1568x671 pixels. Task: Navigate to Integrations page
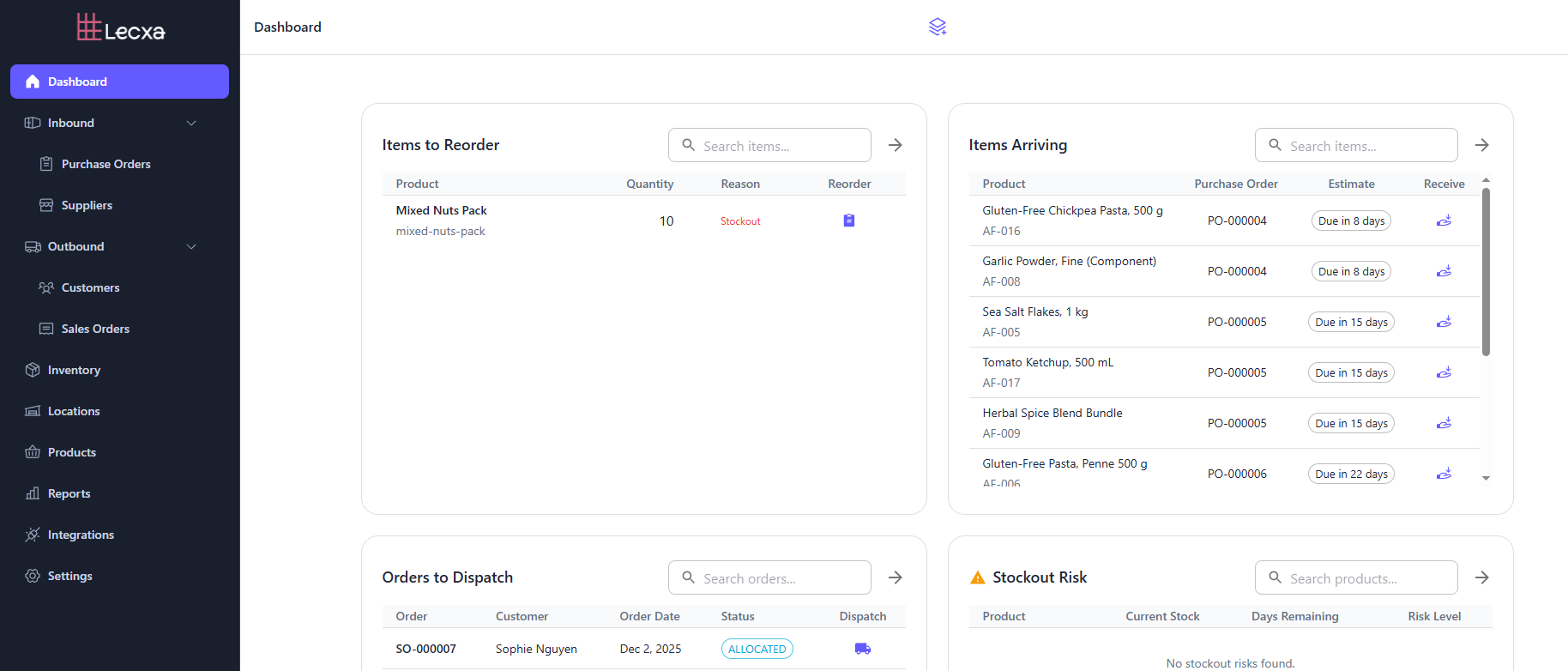coord(81,535)
